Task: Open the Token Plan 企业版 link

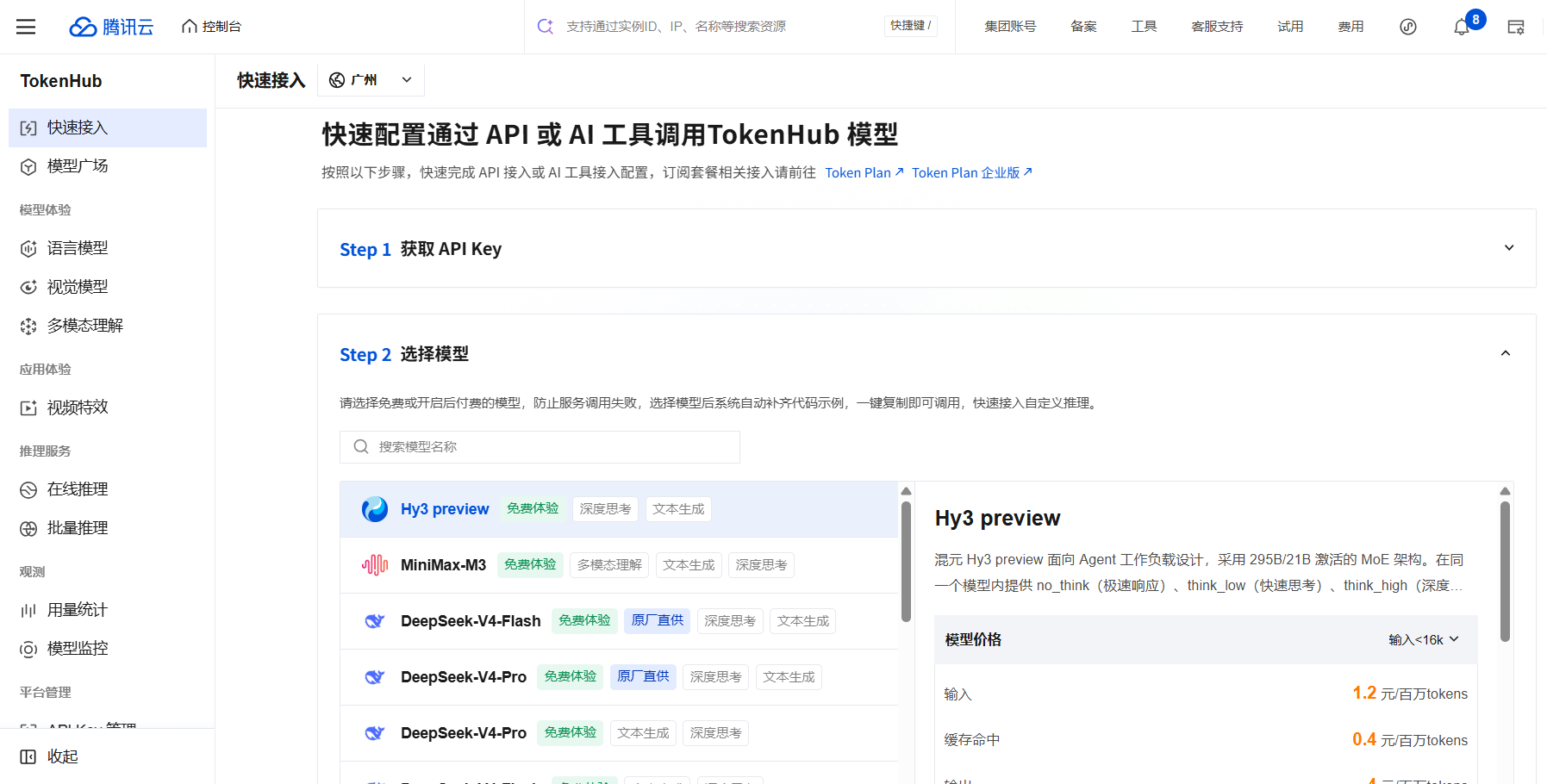Action: point(972,172)
